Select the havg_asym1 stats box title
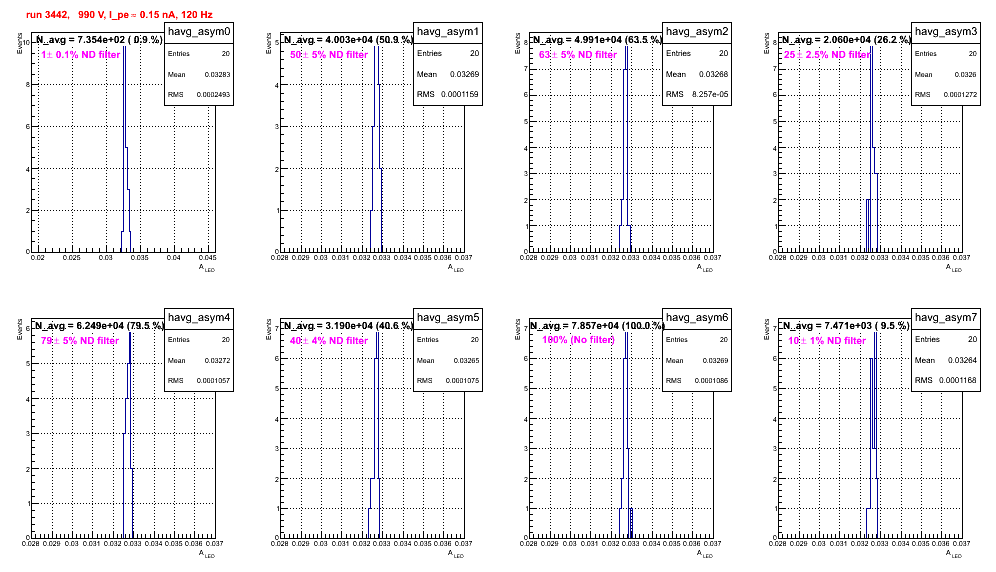The height and width of the screenshot is (572, 996). coord(448,32)
